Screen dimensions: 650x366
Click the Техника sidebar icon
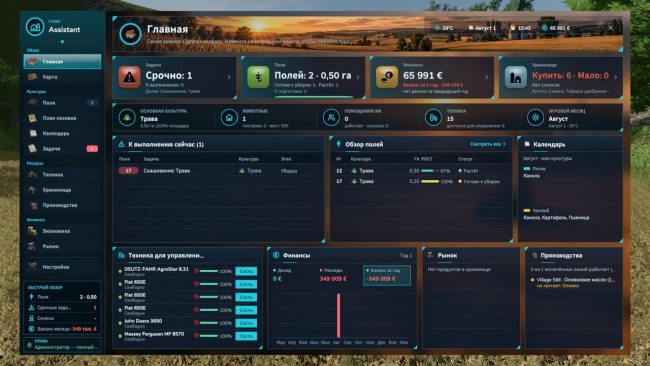(x=32, y=175)
